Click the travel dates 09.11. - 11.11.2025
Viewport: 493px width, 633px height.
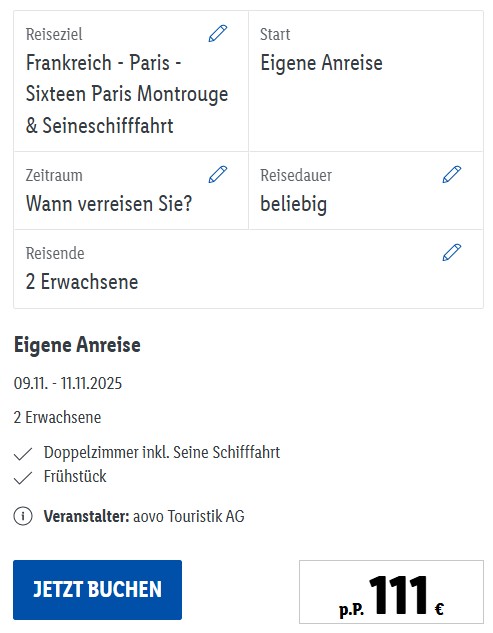68,383
